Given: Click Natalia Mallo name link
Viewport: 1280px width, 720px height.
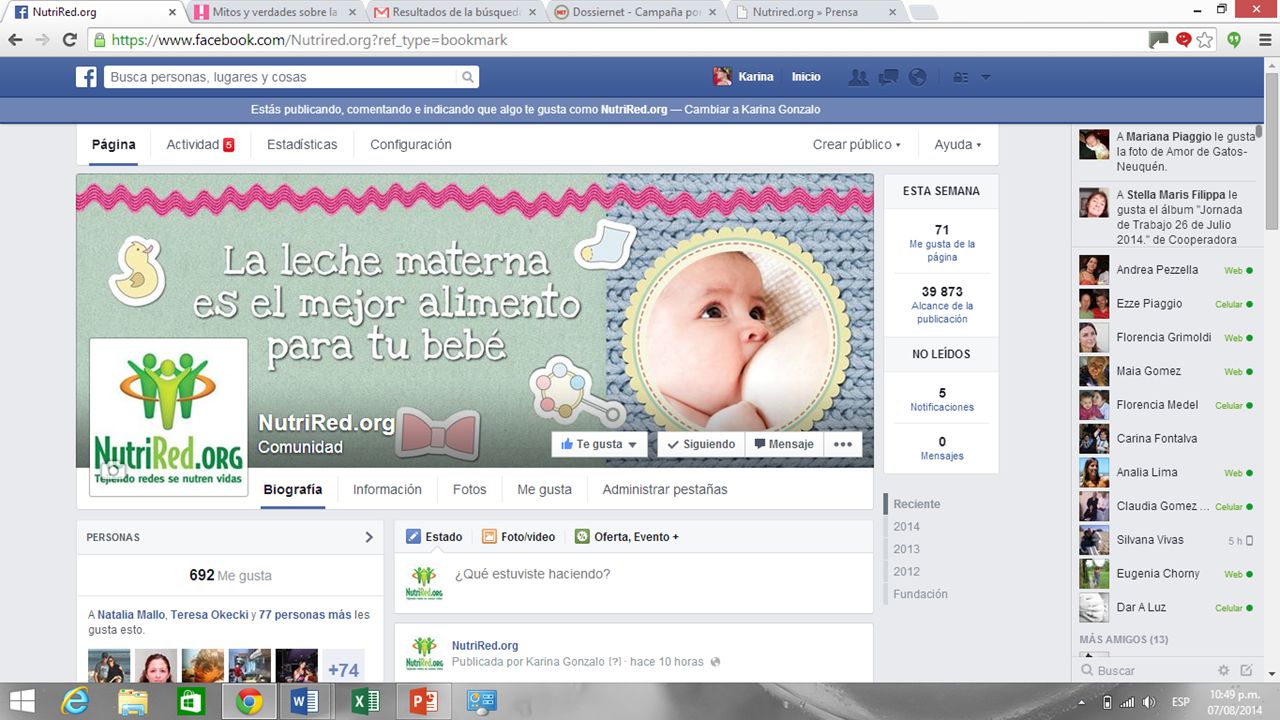Looking at the screenshot, I should (131, 615).
